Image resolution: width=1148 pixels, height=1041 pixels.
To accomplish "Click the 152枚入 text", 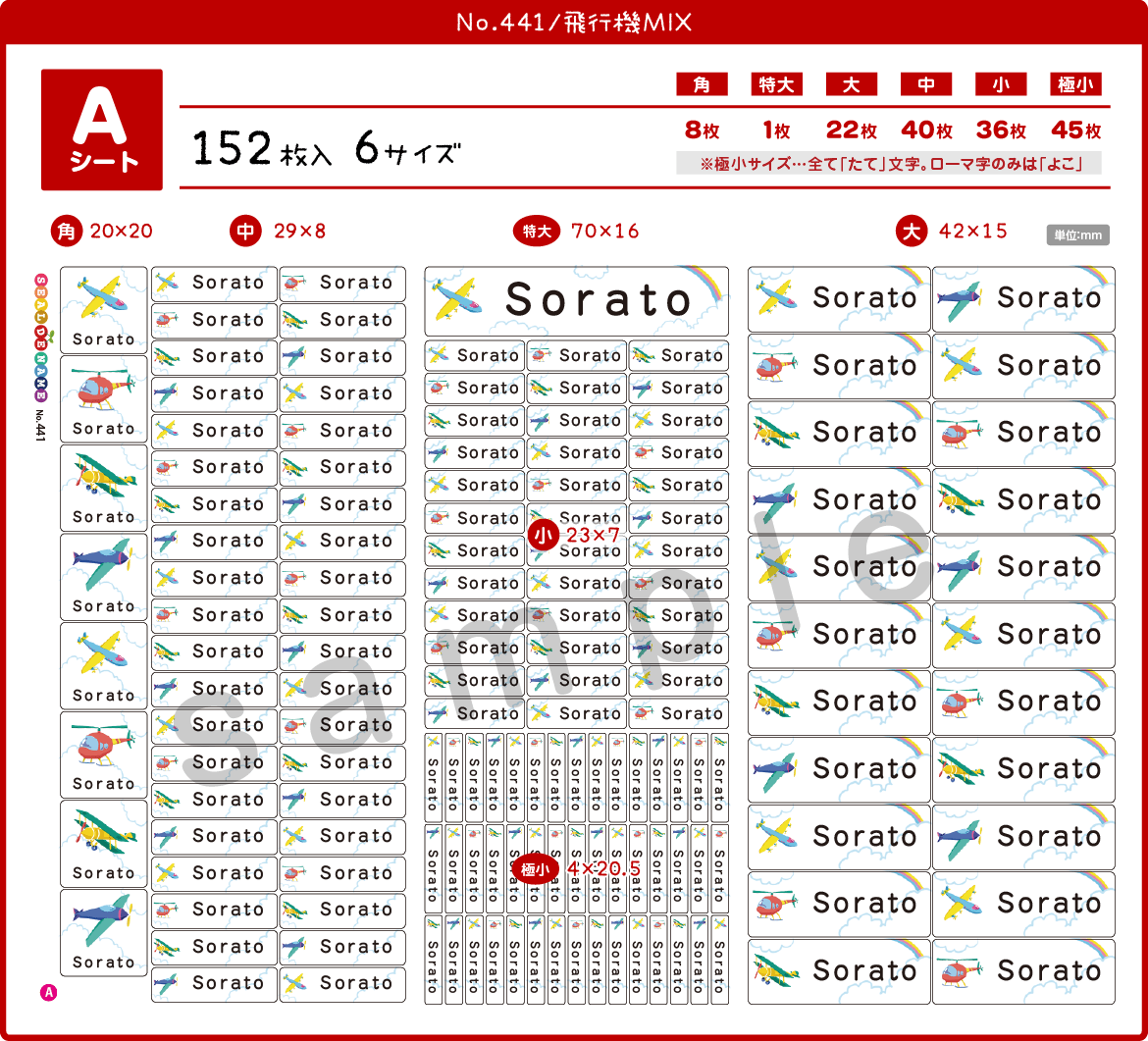I will pyautogui.click(x=262, y=148).
